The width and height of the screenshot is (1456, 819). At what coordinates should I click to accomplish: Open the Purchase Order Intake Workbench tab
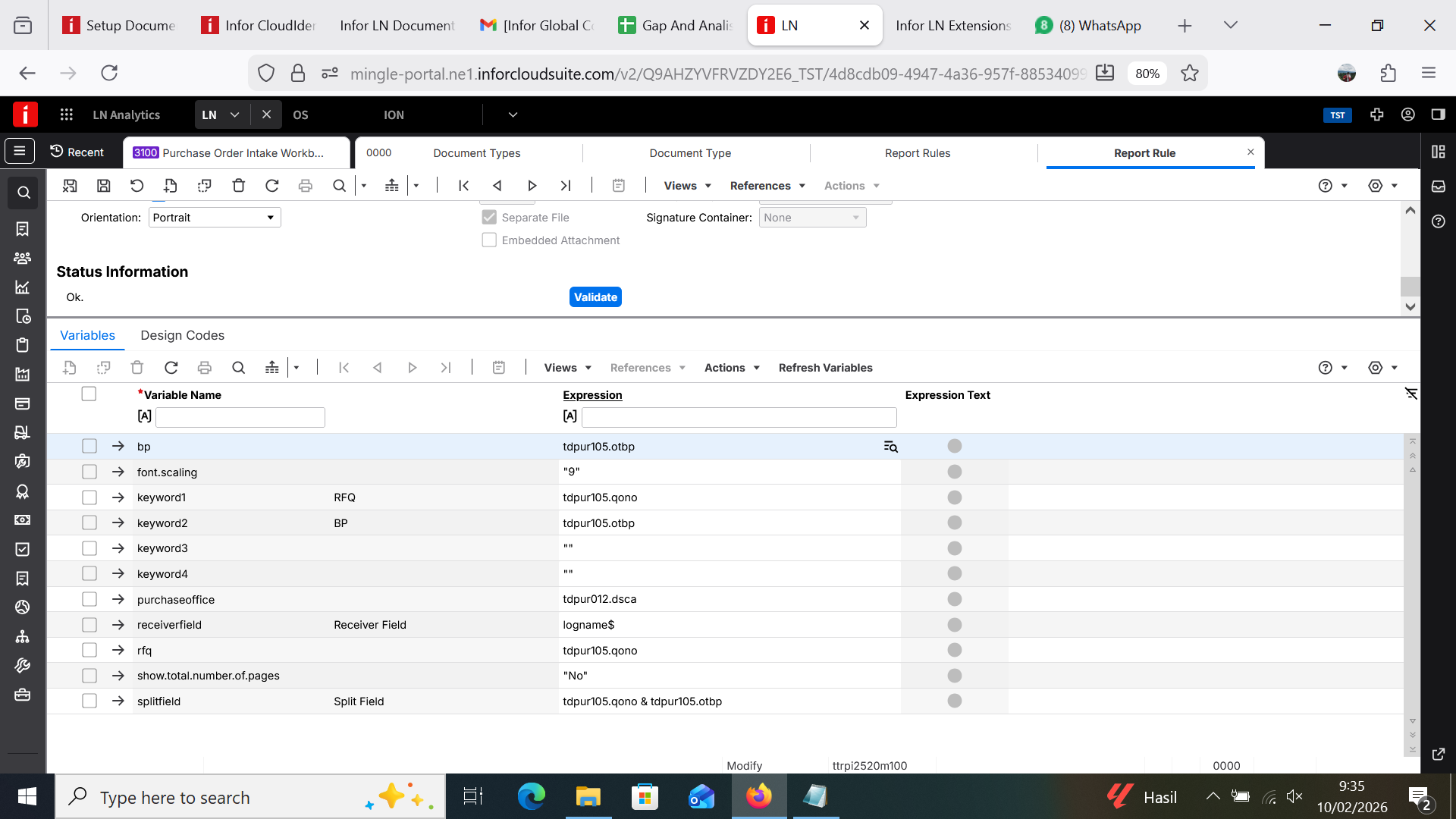pyautogui.click(x=237, y=153)
